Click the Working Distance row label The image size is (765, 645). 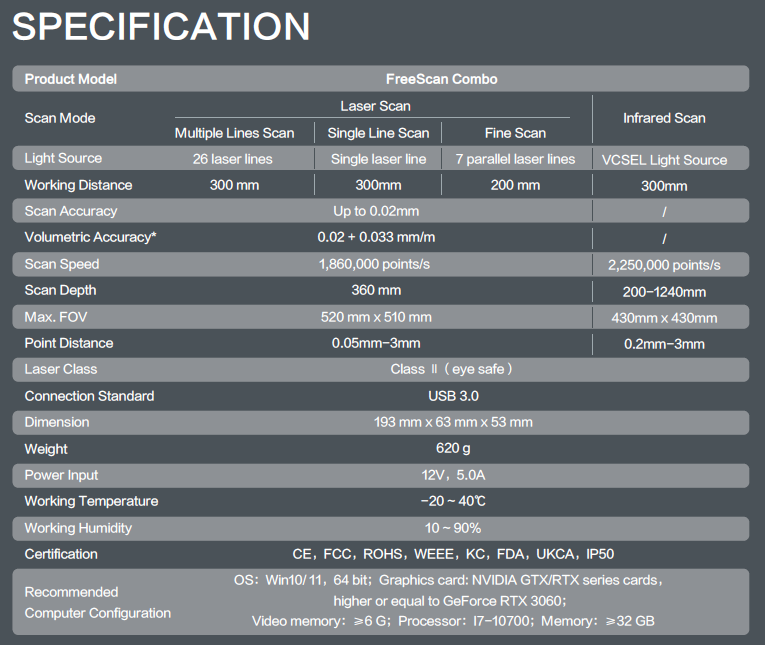point(79,185)
